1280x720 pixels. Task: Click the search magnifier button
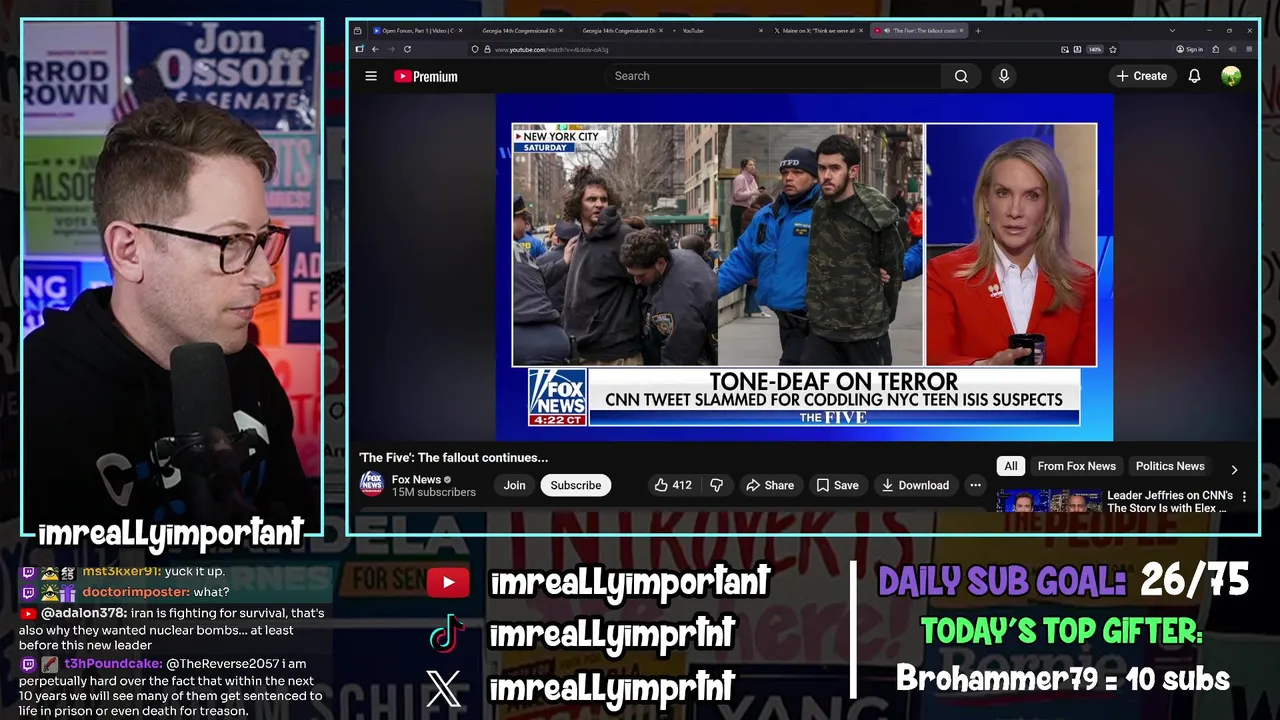click(961, 76)
